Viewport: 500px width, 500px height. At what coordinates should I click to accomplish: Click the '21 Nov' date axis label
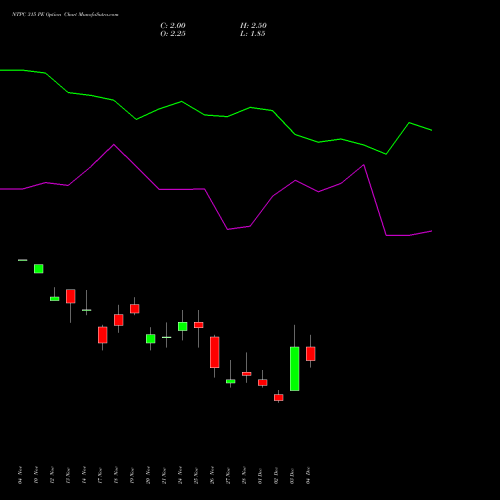[x=164, y=475]
